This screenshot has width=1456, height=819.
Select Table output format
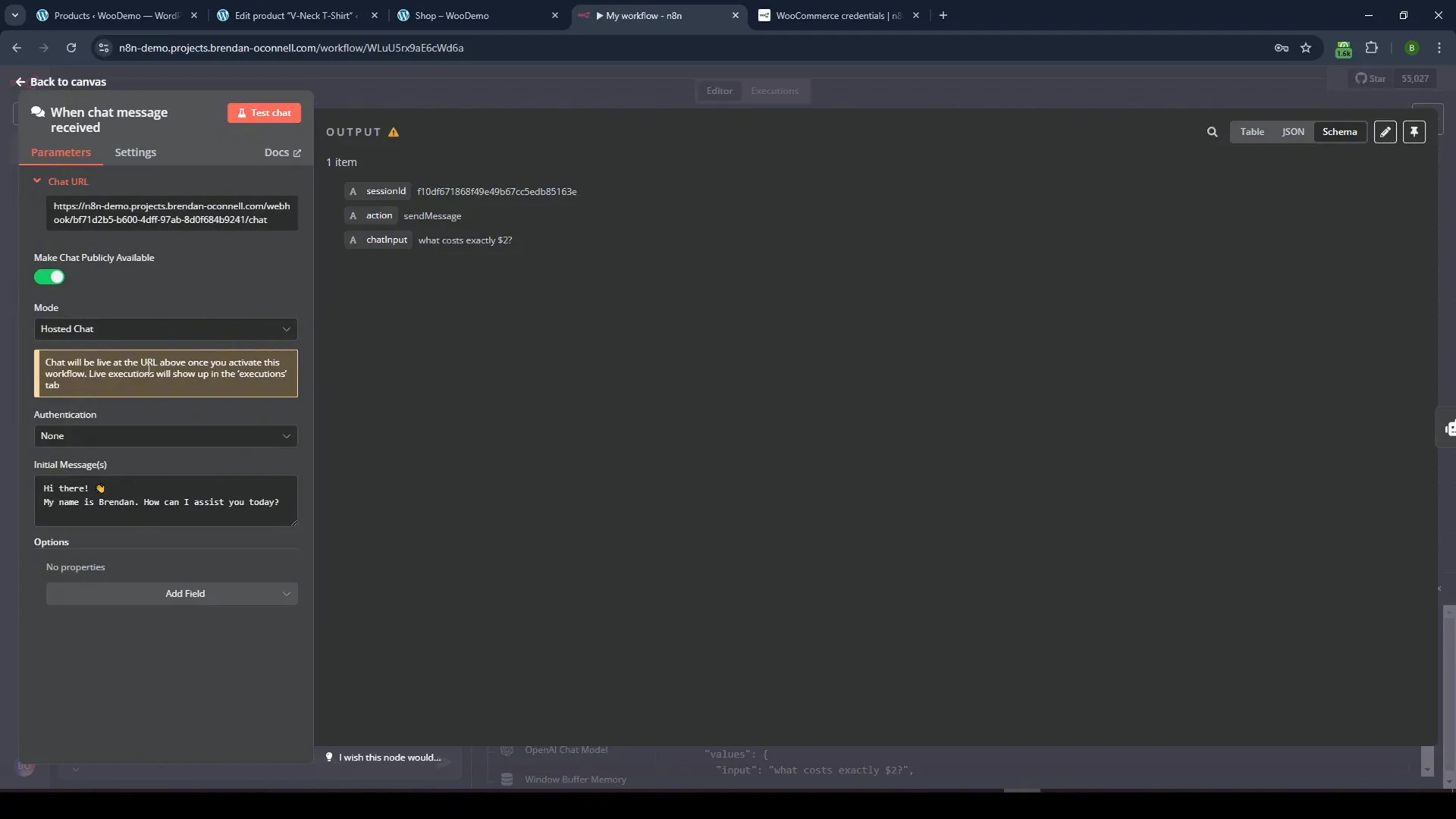[1252, 131]
